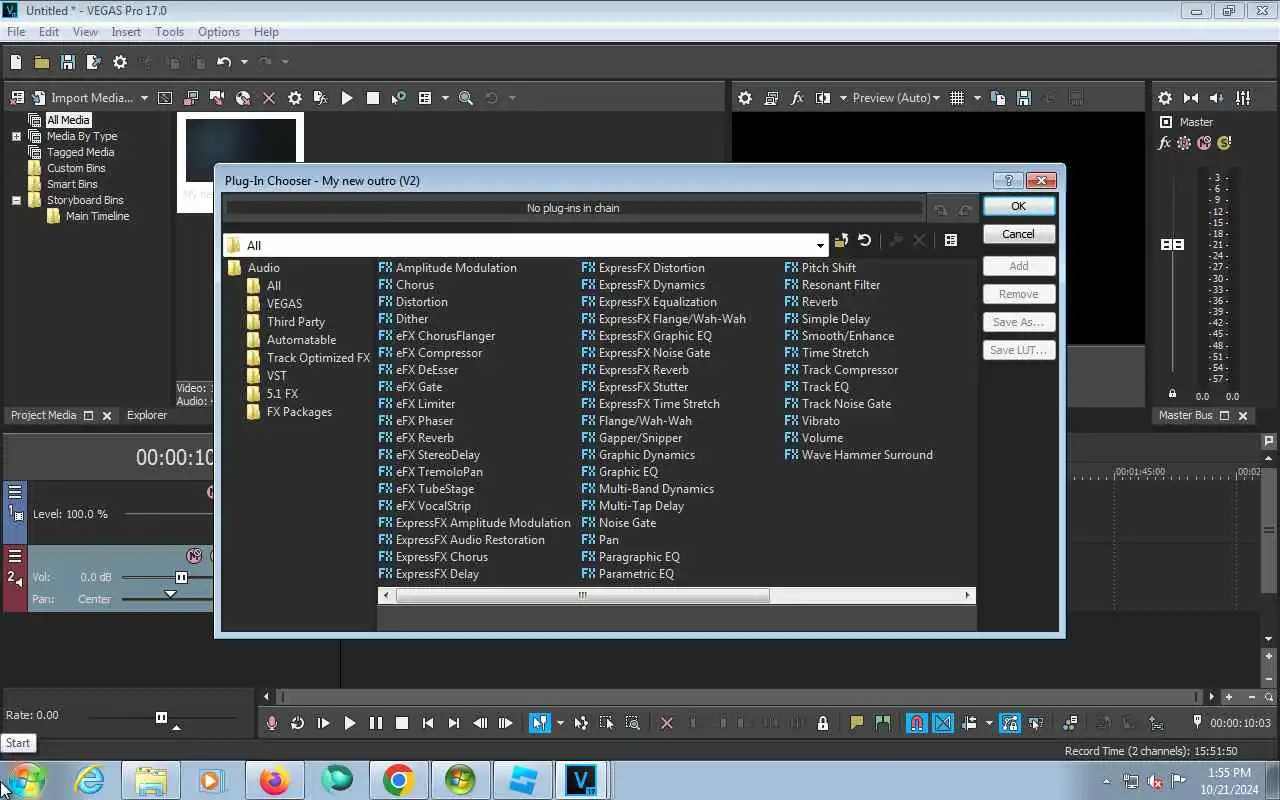Switch to the Explorer tab
1280x800 pixels.
(147, 415)
